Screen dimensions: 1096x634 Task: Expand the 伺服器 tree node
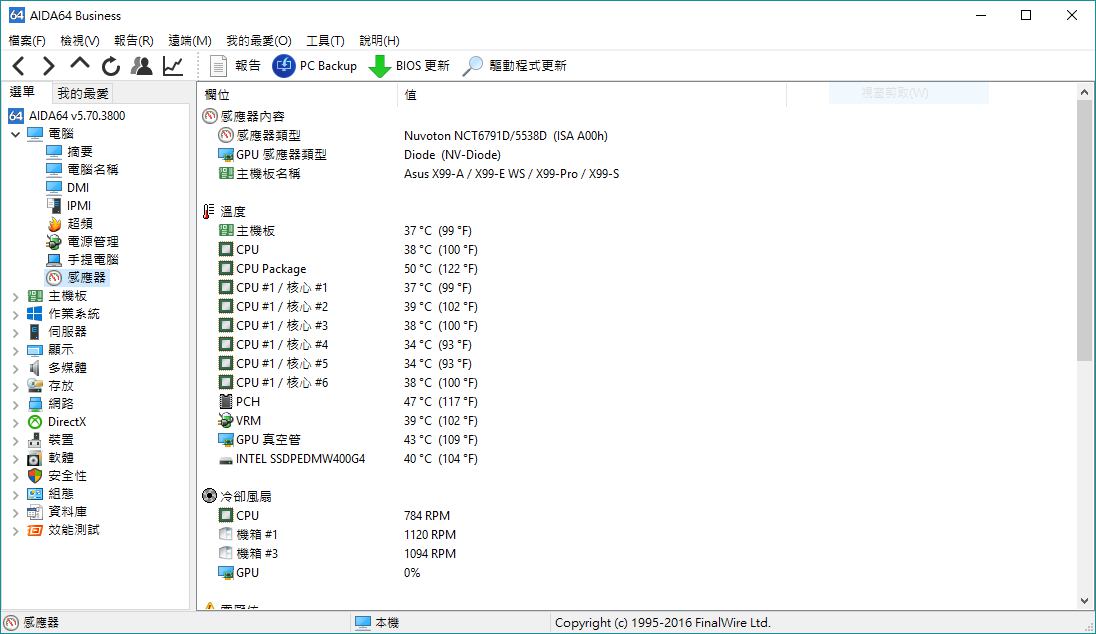pyautogui.click(x=15, y=332)
